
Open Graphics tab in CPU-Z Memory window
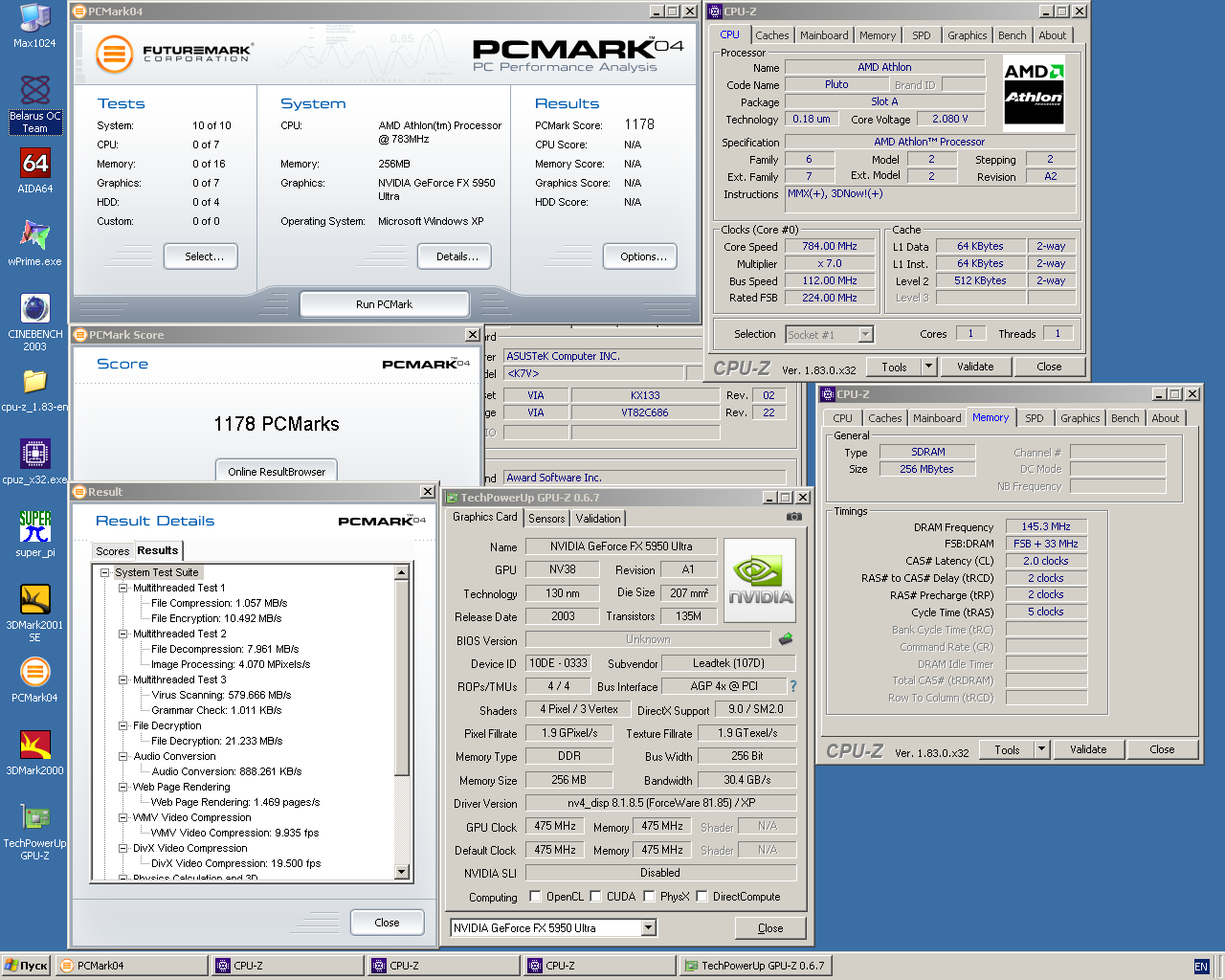click(1080, 418)
